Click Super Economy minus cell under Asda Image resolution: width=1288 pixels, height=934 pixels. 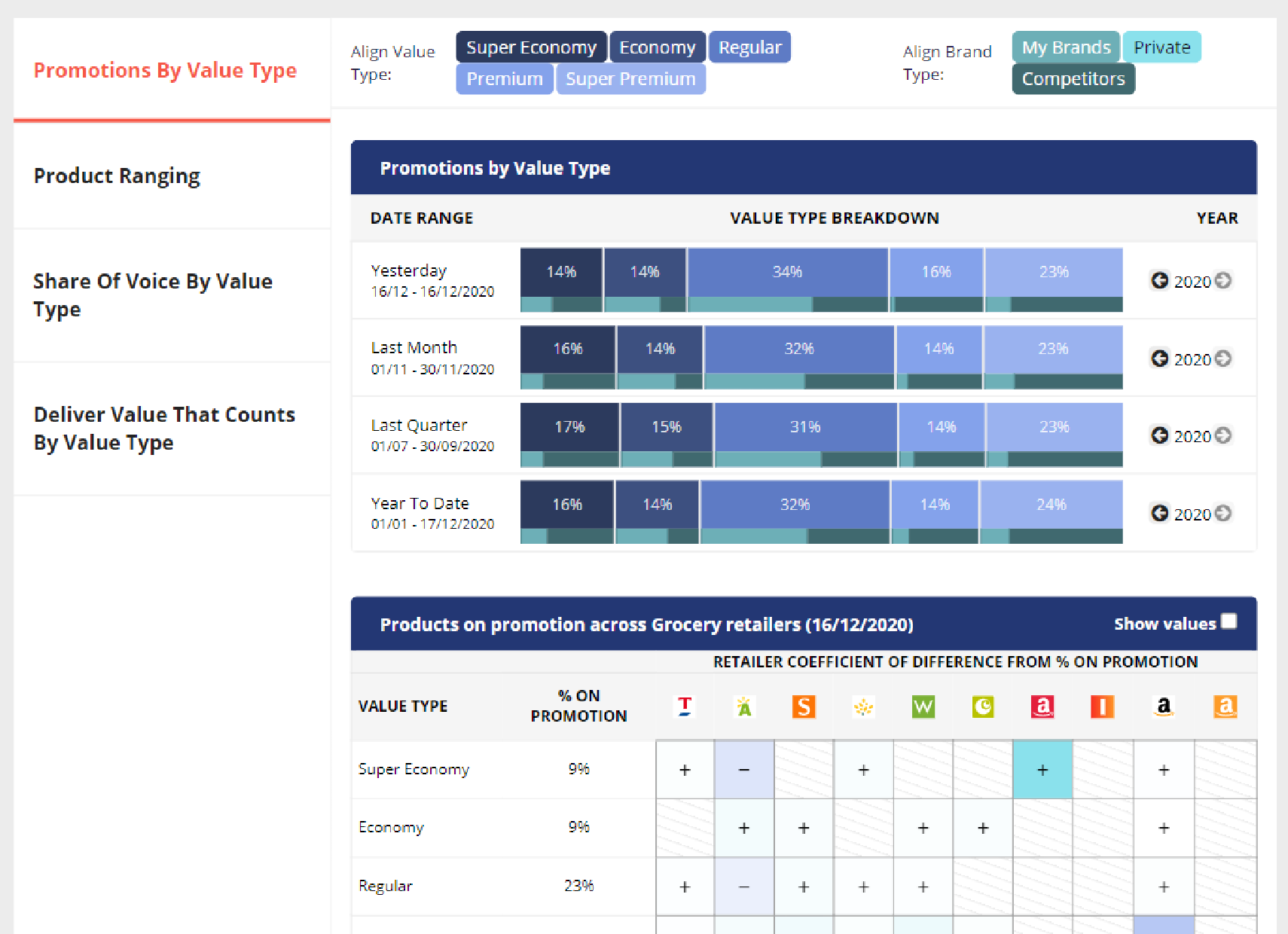pyautogui.click(x=744, y=770)
